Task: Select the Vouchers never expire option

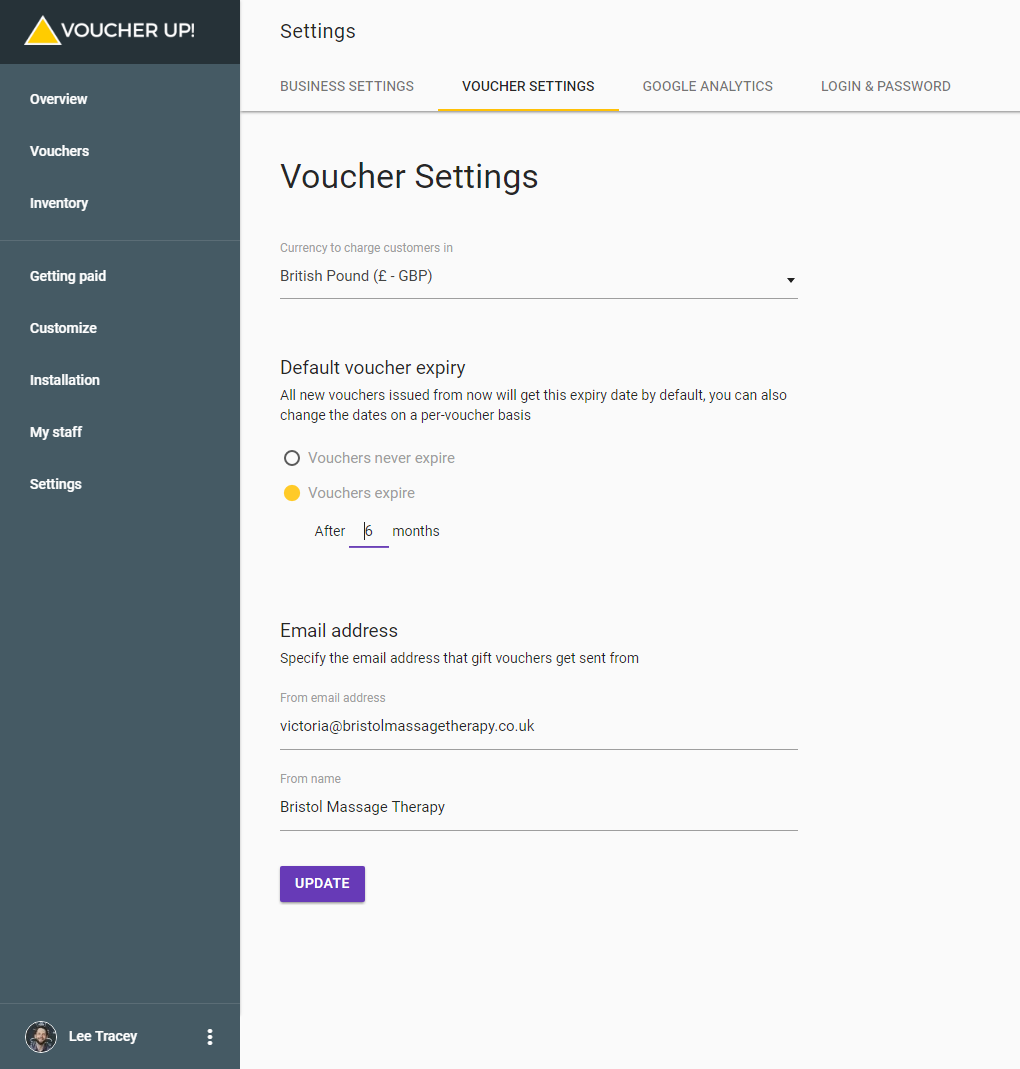Action: tap(291, 458)
